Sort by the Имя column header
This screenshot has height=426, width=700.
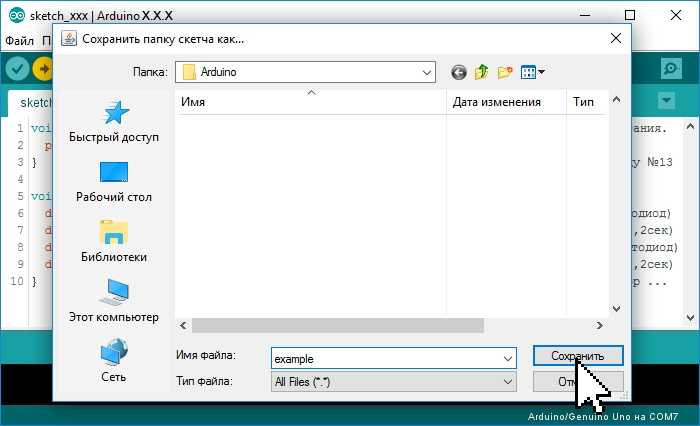[x=311, y=102]
